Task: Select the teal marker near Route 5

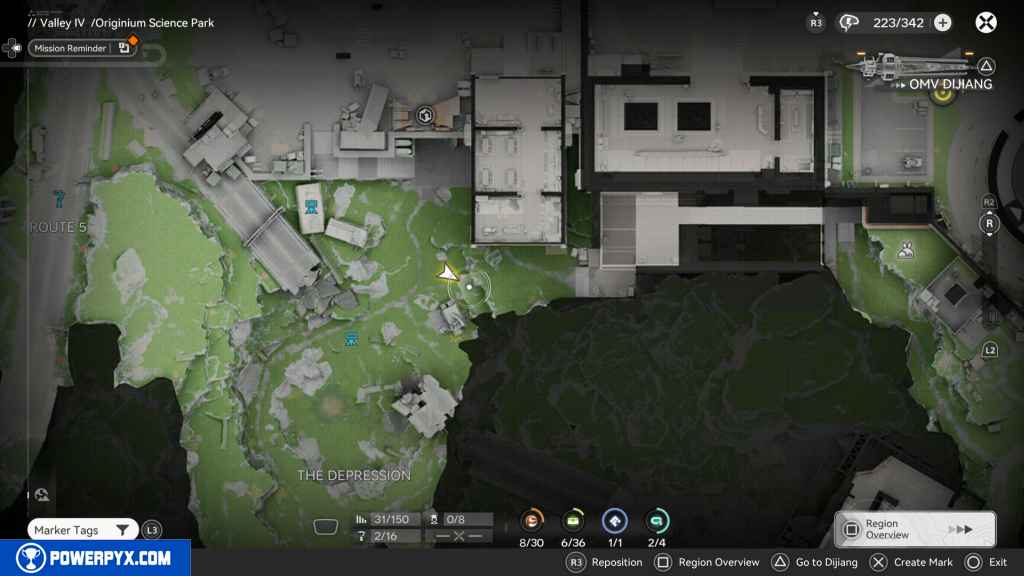Action: click(59, 198)
